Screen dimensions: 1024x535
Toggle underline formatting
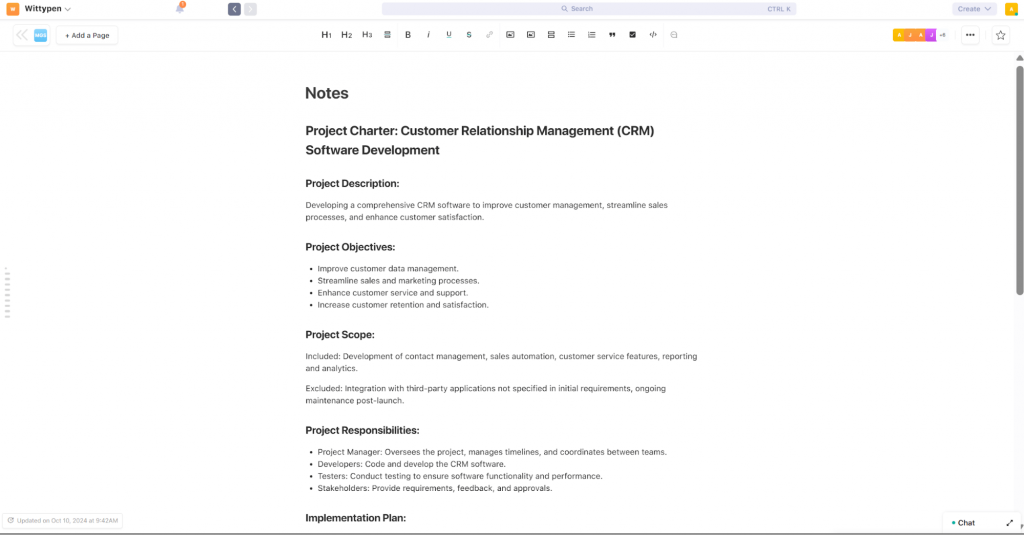(x=449, y=35)
